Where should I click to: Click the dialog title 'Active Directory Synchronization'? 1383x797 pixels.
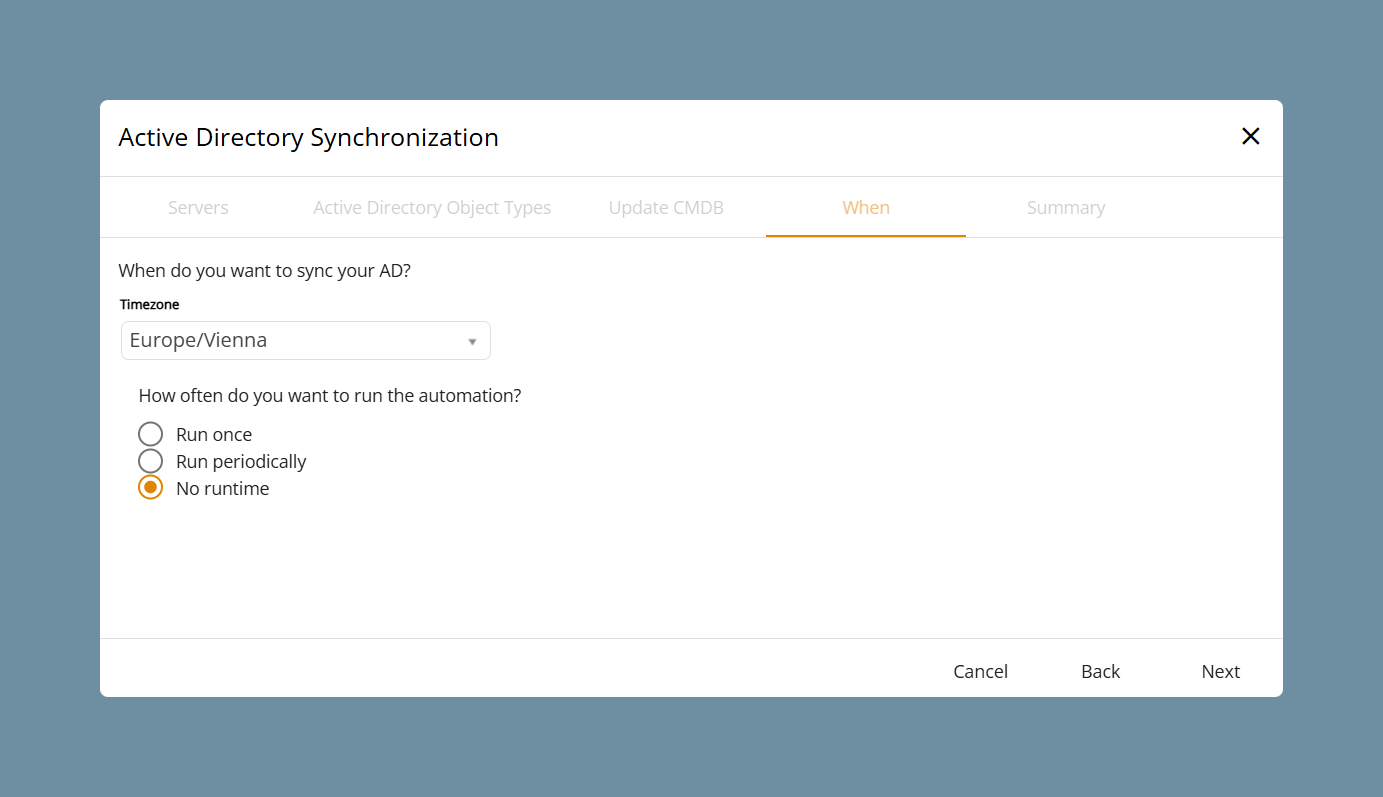coord(308,137)
